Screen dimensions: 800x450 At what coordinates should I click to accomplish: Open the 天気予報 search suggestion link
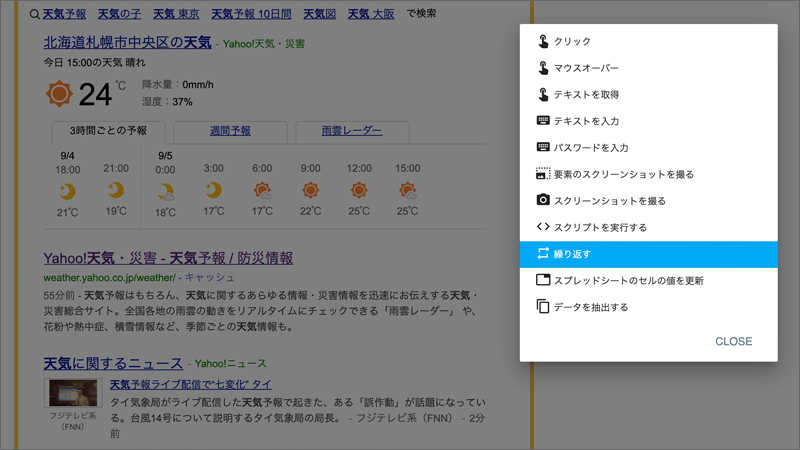(x=64, y=14)
